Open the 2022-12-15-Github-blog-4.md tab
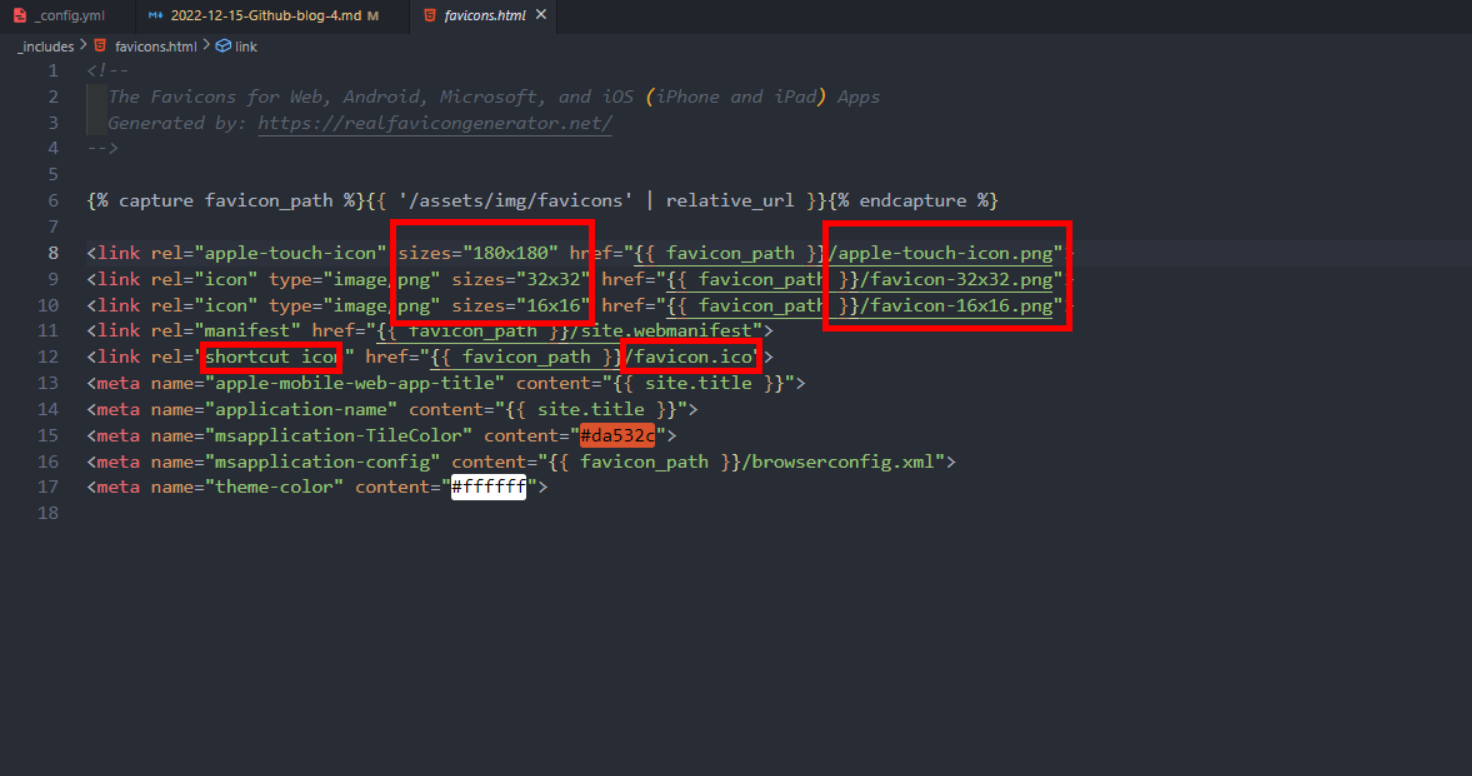This screenshot has height=776, width=1472. tap(266, 16)
